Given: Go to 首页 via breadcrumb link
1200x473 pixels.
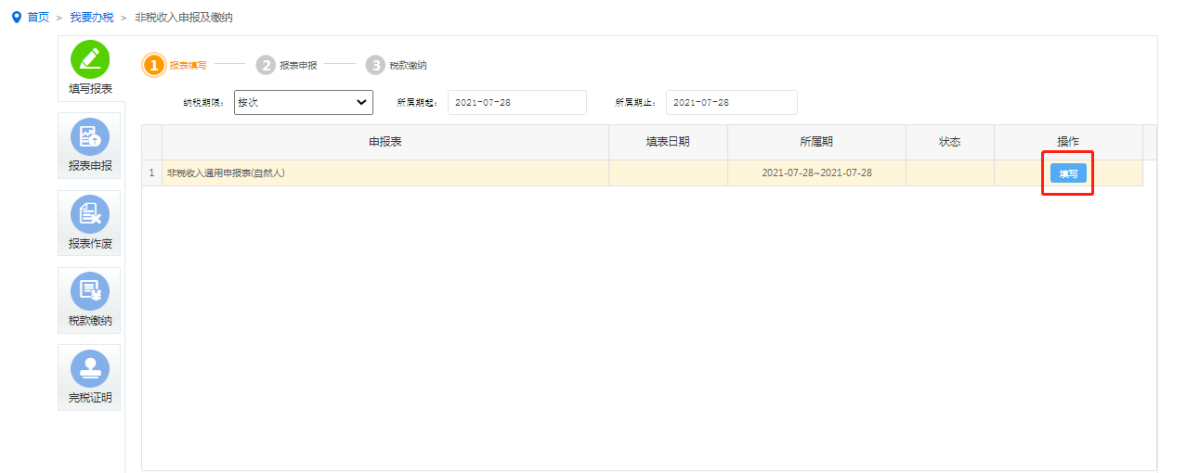Looking at the screenshot, I should click(38, 18).
